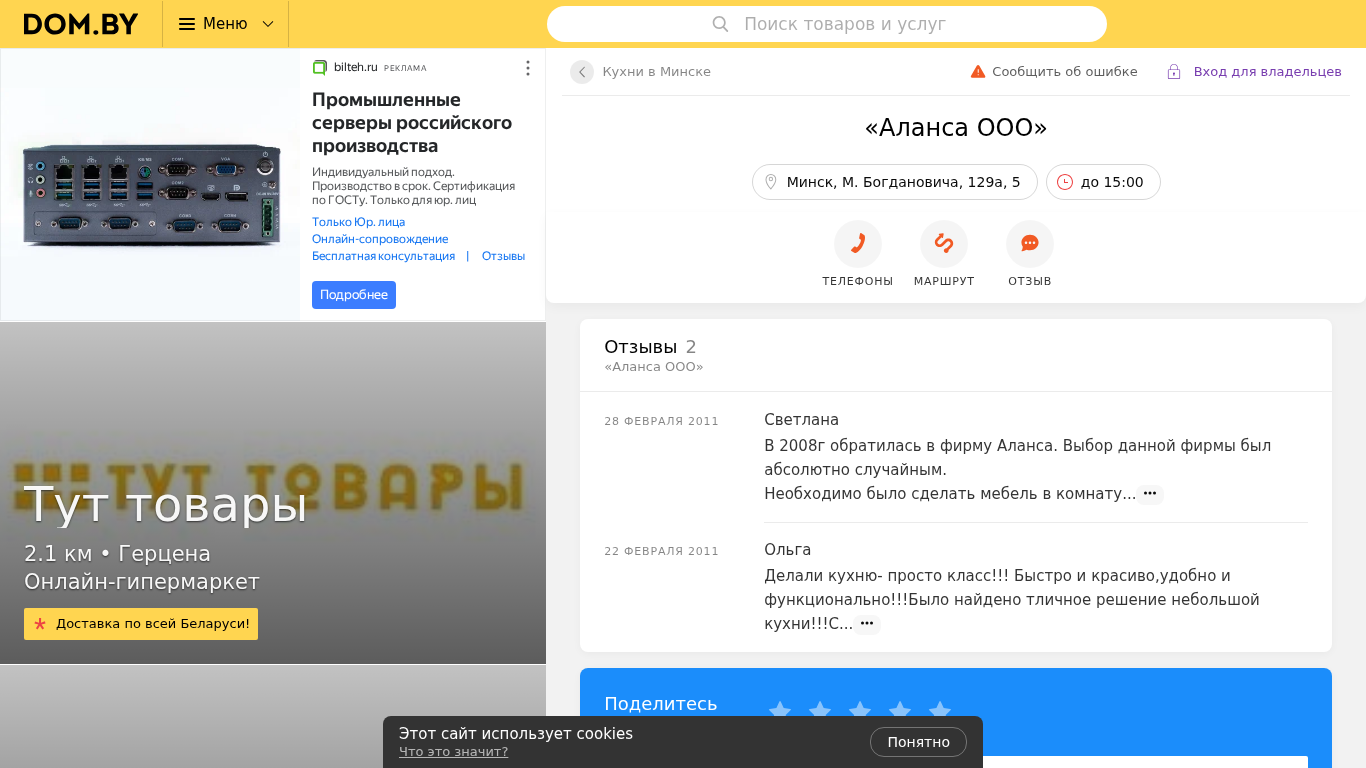Click the industrial server ad image

click(x=150, y=185)
